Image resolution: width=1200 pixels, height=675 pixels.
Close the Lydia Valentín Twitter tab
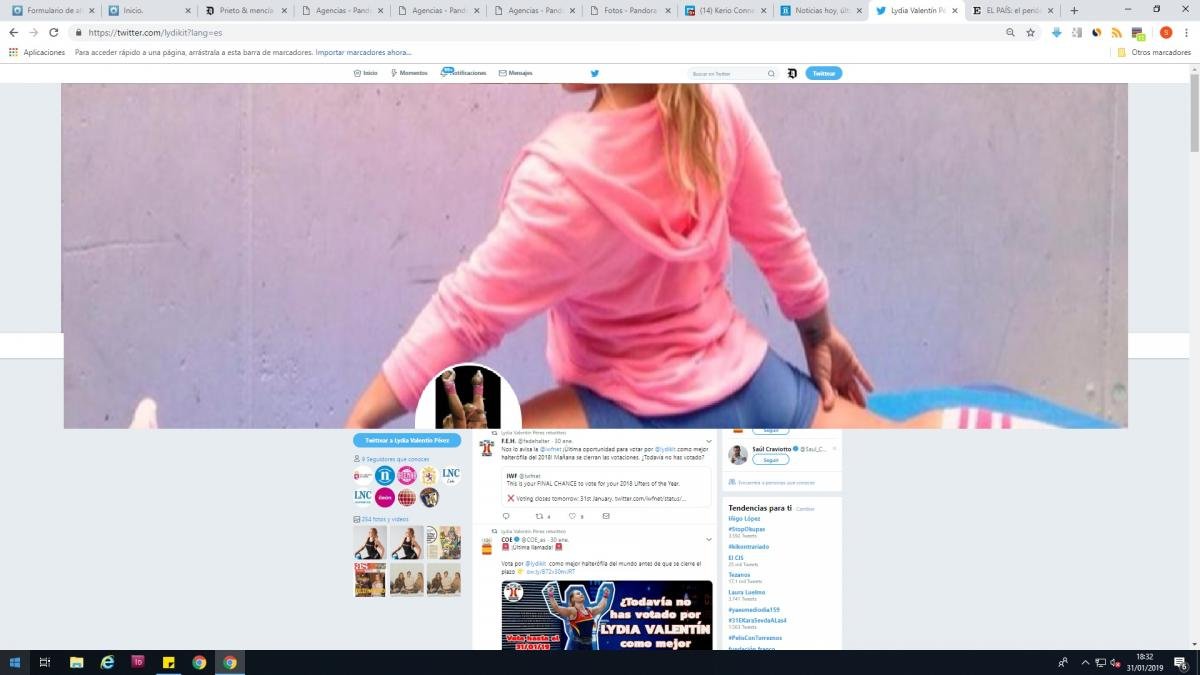point(955,10)
